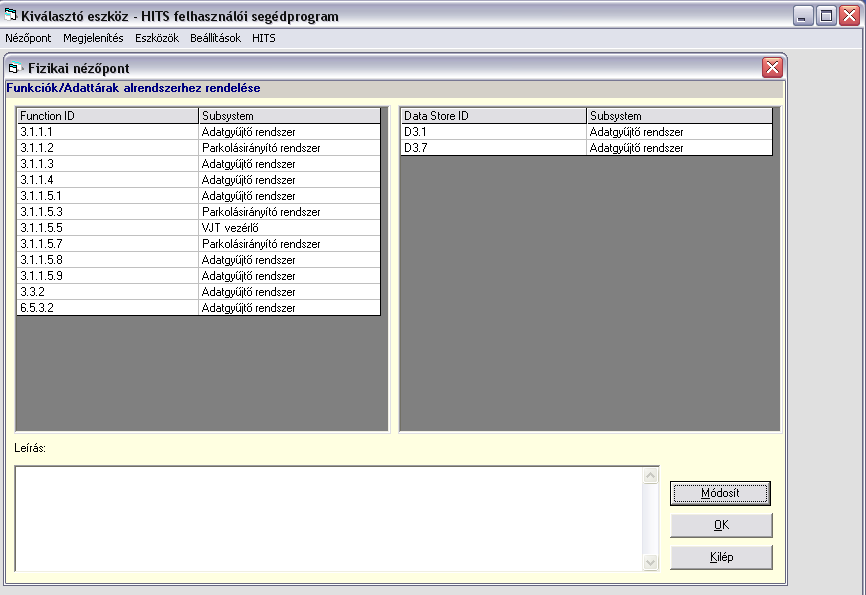The width and height of the screenshot is (866, 595).
Task: Click the Leírás scrollbar up arrow
Action: 651,475
